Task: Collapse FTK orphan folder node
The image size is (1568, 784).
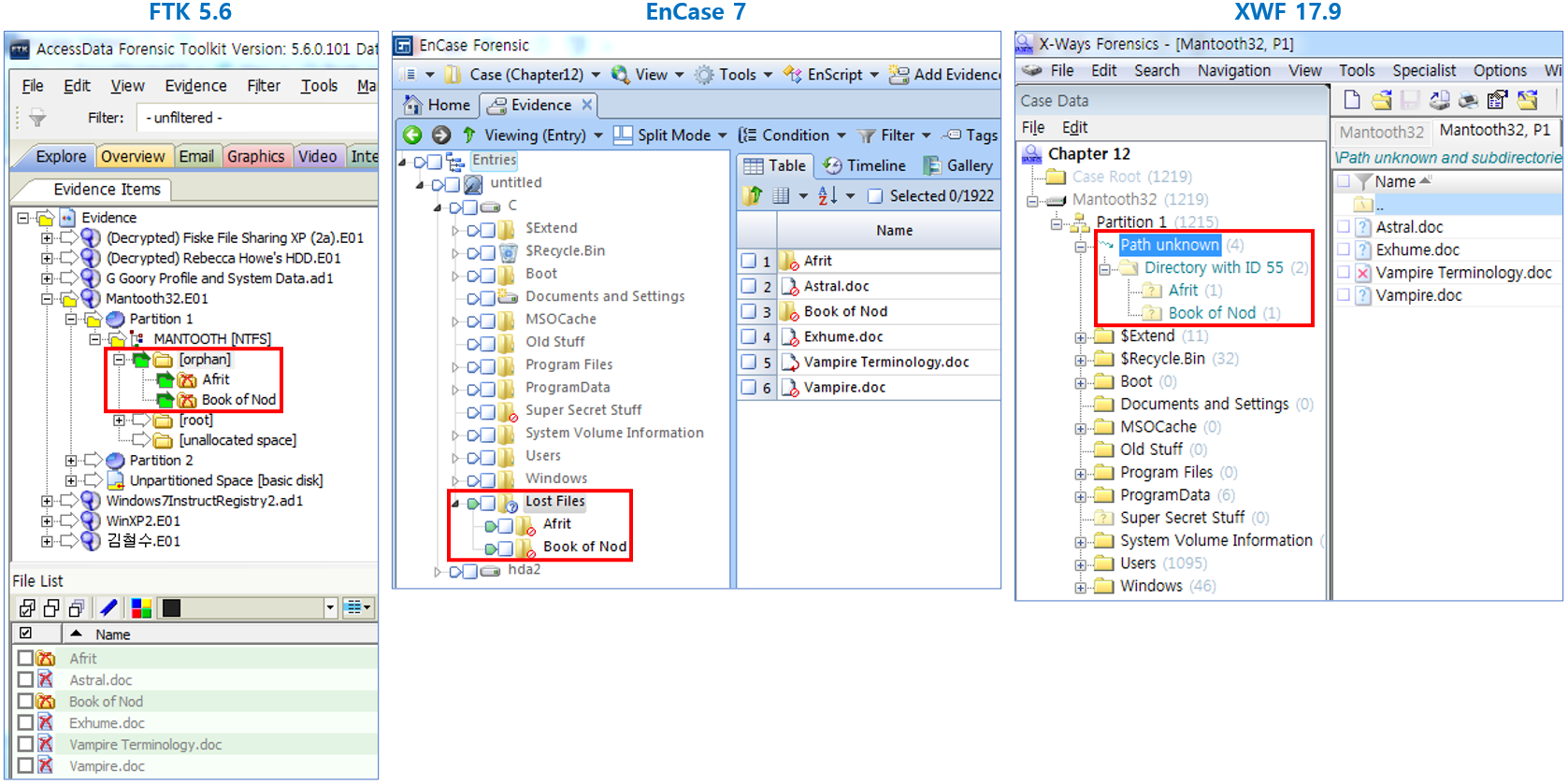Action: click(119, 360)
